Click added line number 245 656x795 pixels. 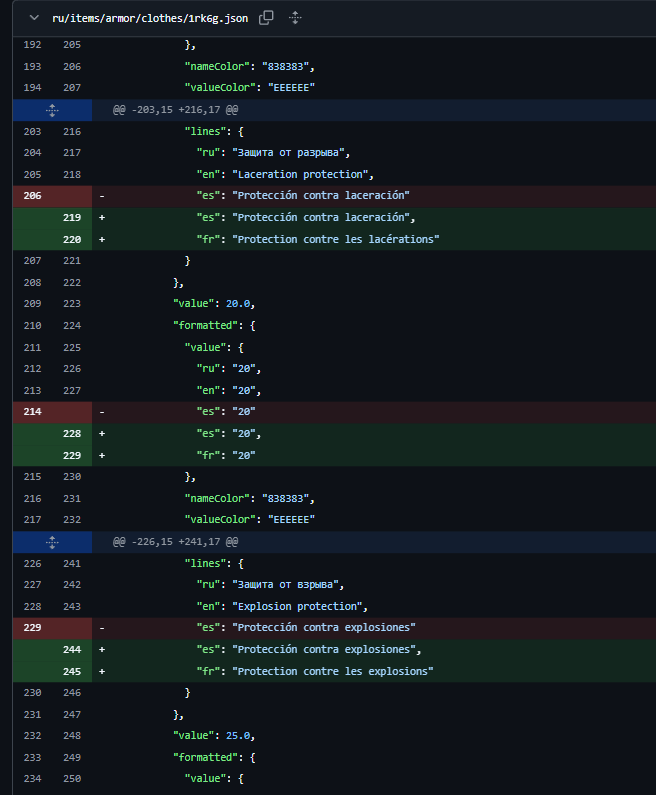[x=72, y=671]
